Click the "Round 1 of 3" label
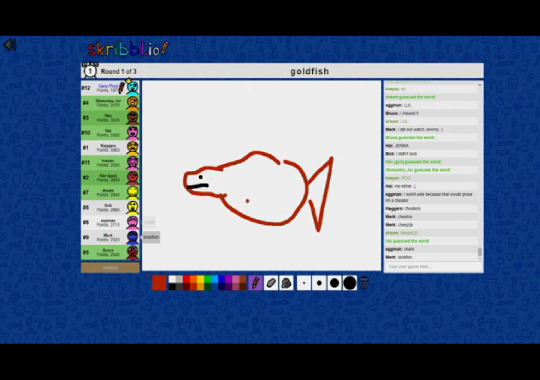Image resolution: width=540 pixels, height=380 pixels. (x=118, y=72)
